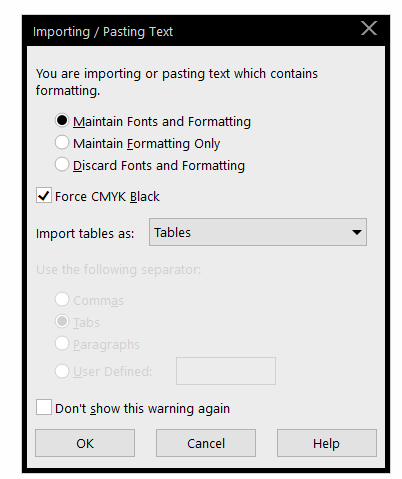Open Help for this dialog

pos(327,443)
